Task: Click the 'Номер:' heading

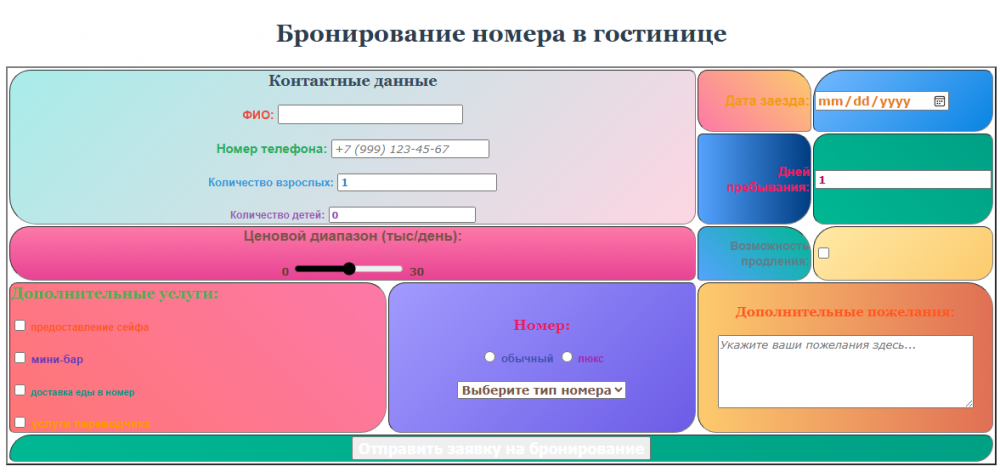Action: coord(541,325)
